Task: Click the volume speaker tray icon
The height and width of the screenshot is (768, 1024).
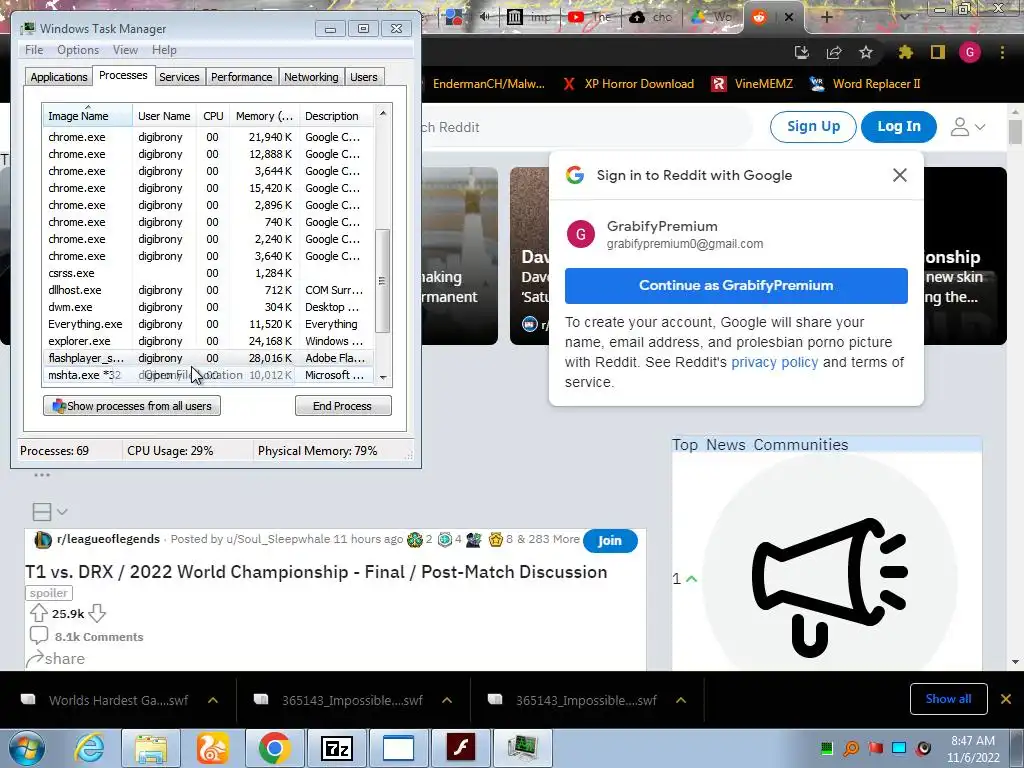Action: pyautogui.click(x=923, y=748)
